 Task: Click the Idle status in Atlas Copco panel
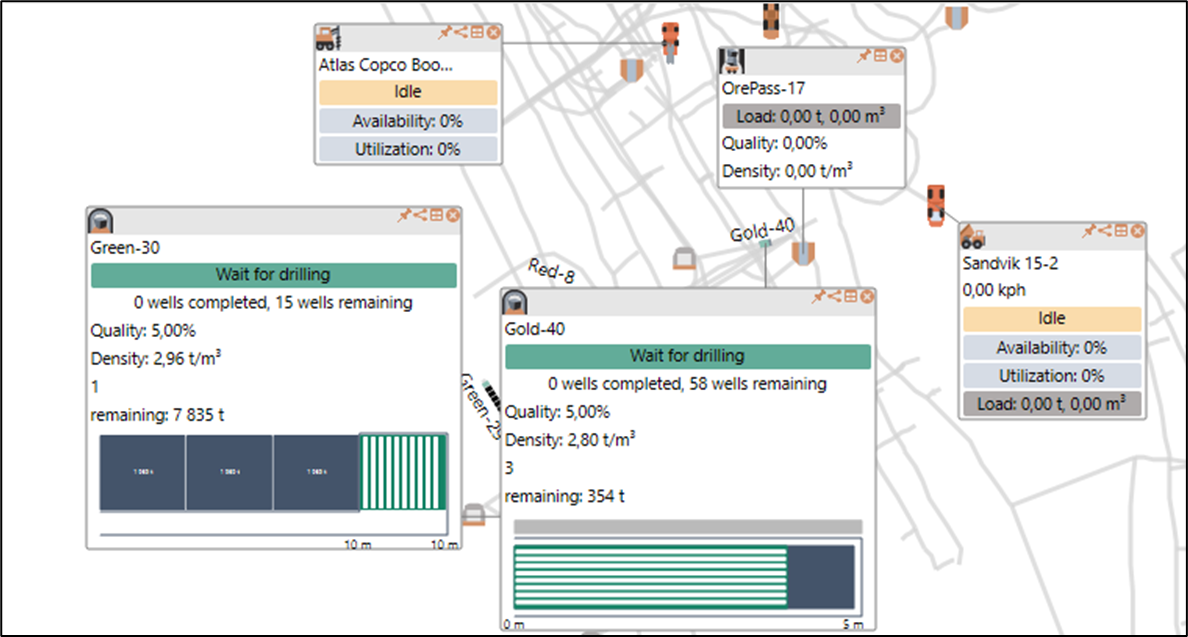click(x=408, y=92)
